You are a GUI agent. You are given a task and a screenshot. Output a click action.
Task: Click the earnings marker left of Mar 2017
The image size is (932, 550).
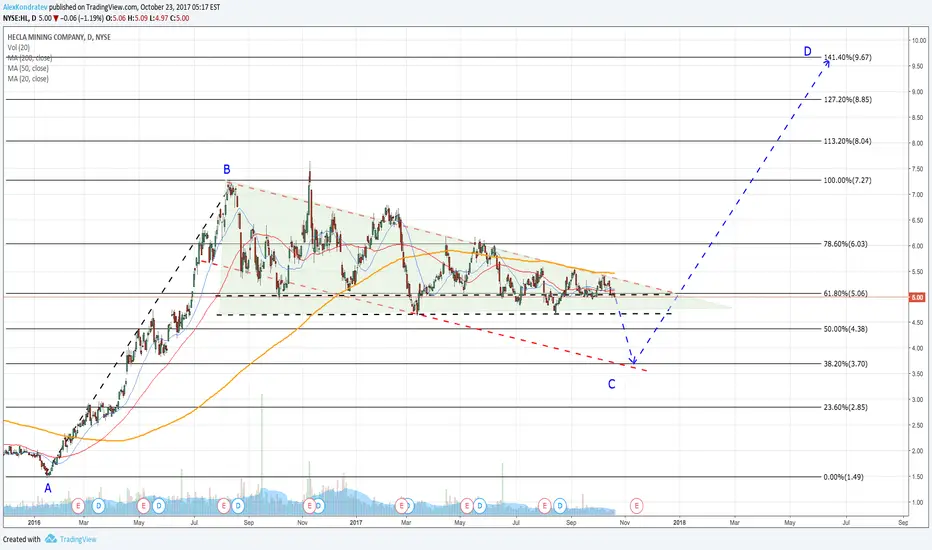(402, 506)
